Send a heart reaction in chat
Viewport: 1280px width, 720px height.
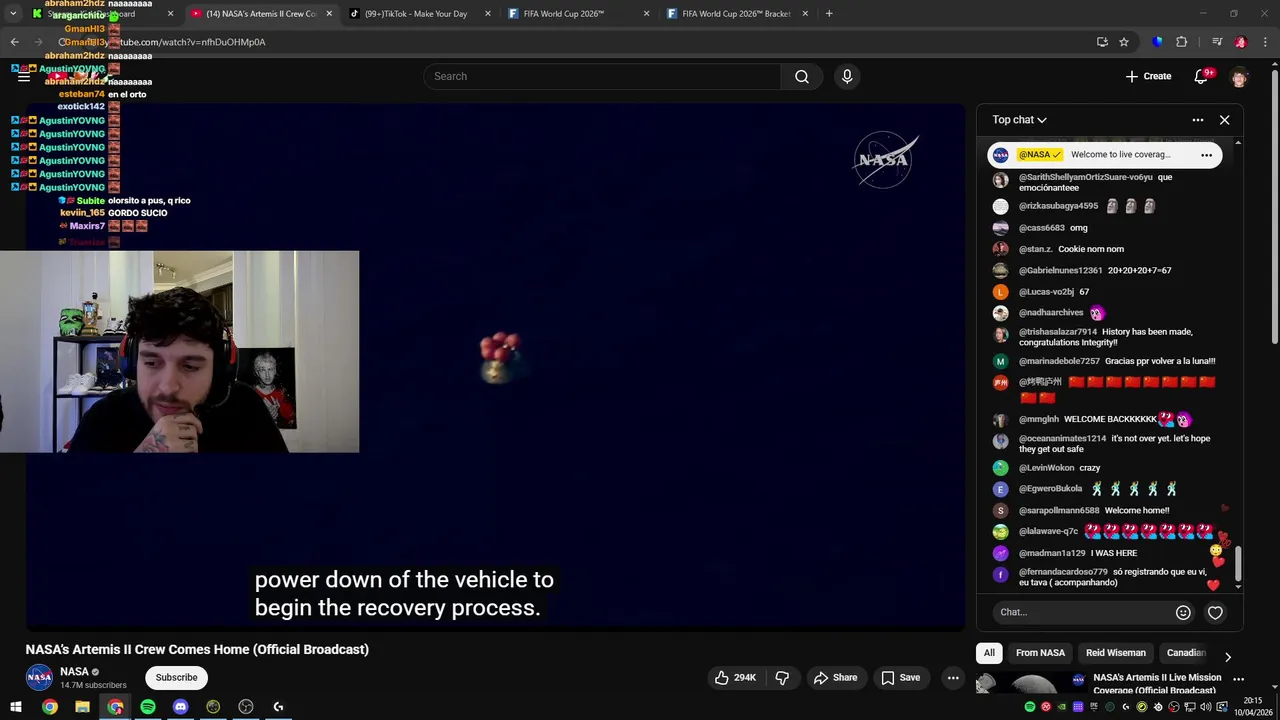(x=1215, y=612)
